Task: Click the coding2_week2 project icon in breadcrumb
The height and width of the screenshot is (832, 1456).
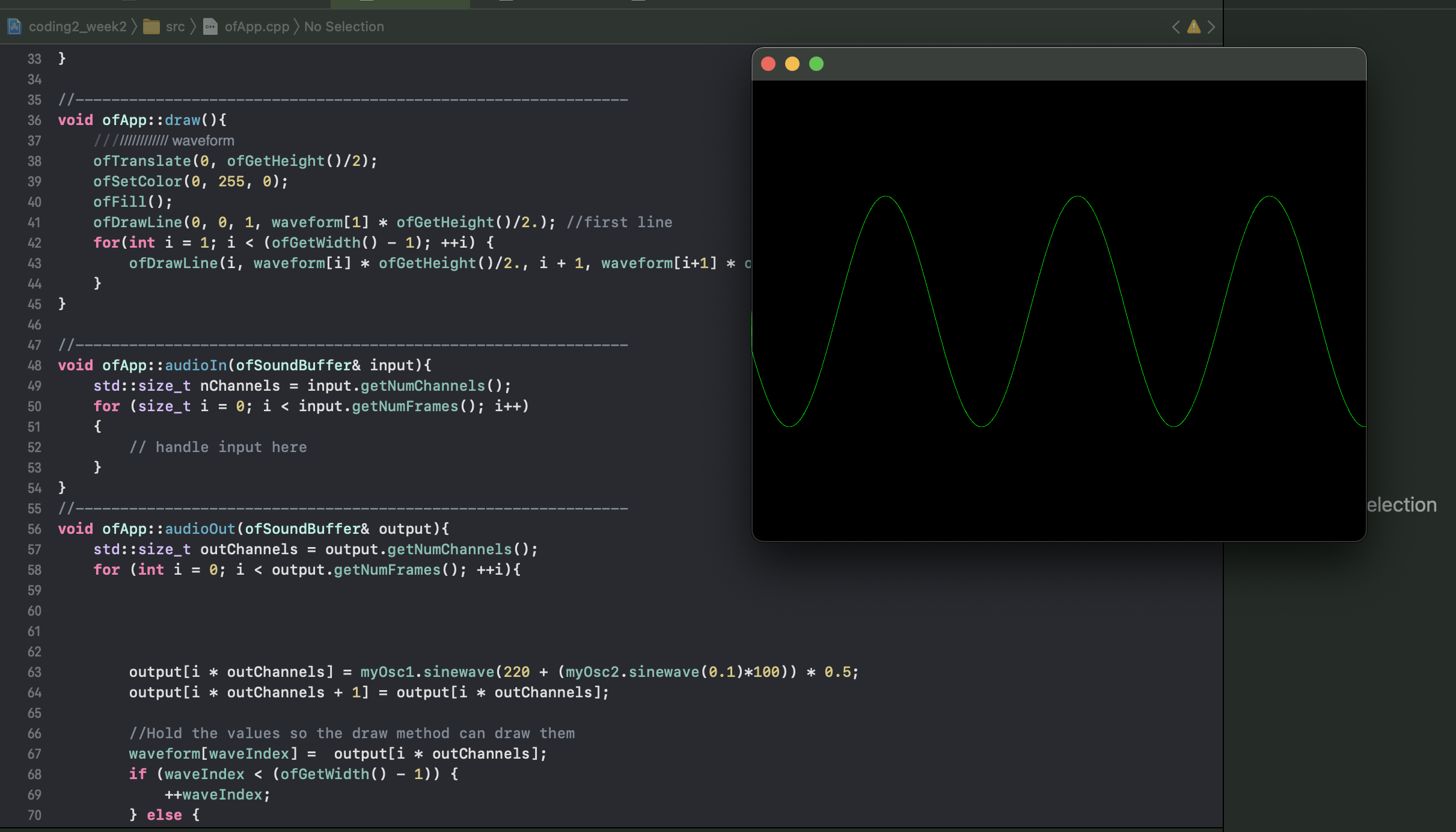Action: coord(14,26)
